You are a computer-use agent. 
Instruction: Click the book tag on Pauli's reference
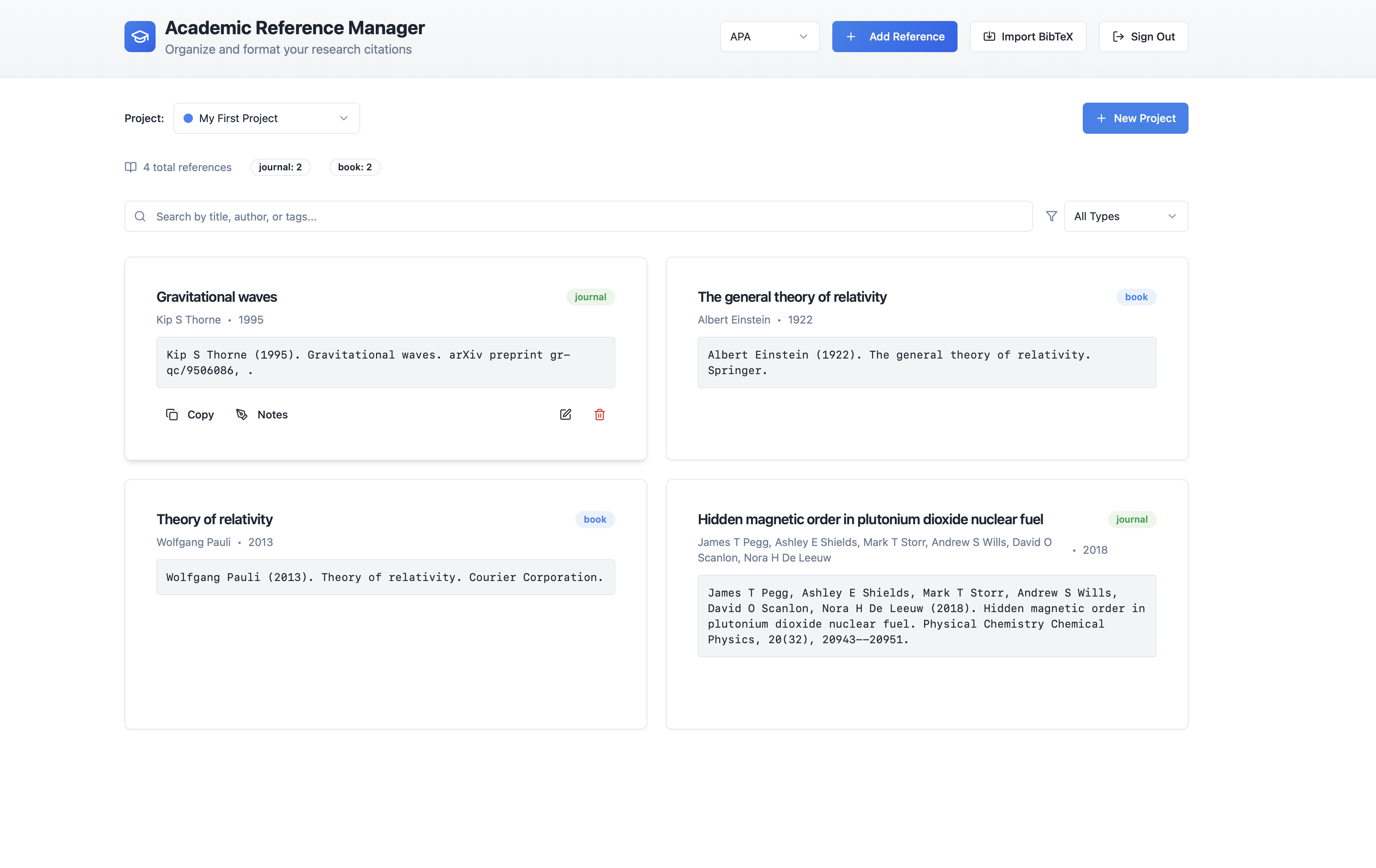coord(594,519)
